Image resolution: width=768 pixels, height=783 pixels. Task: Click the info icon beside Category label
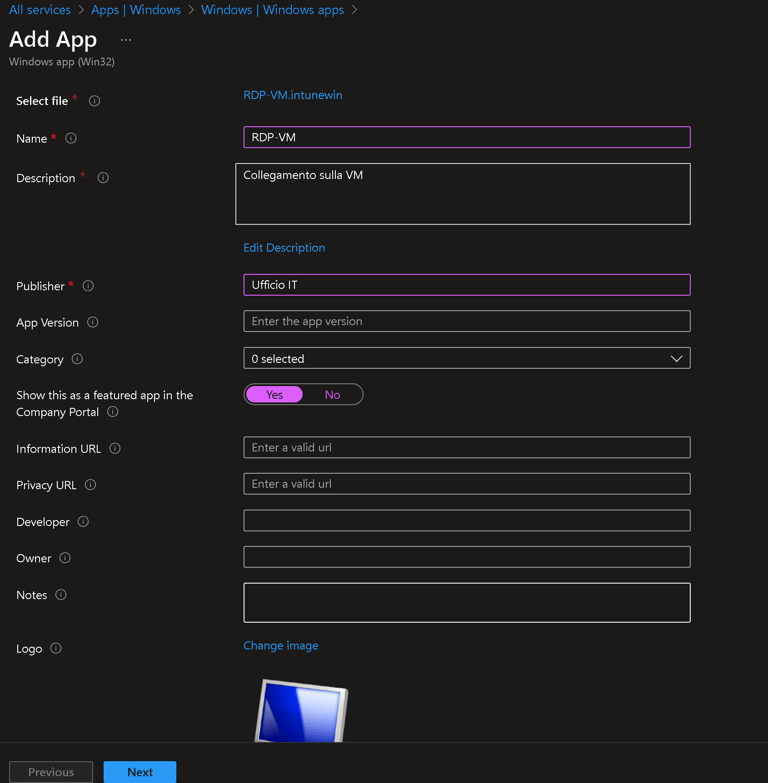(x=77, y=359)
